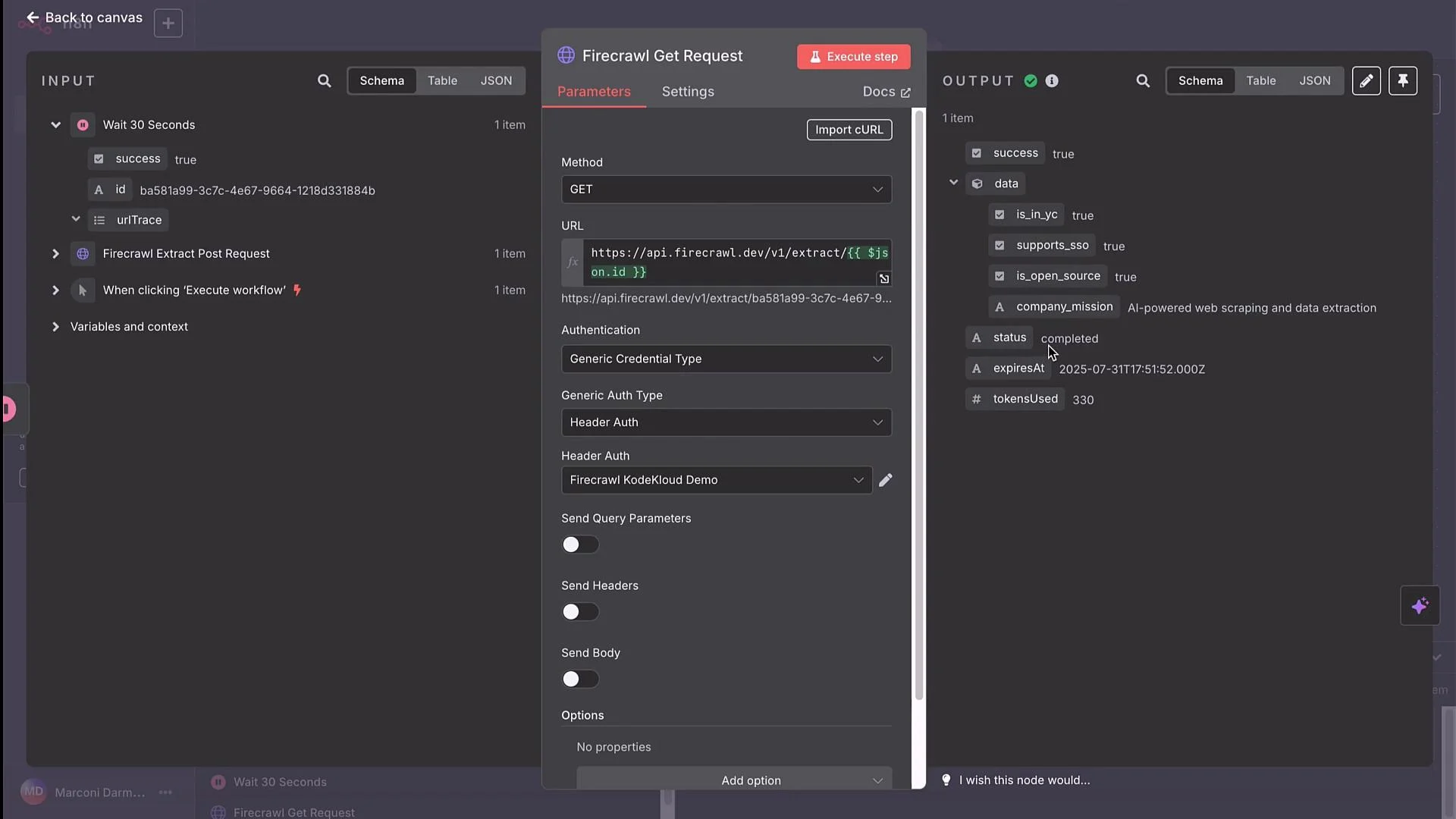The width and height of the screenshot is (1456, 819).
Task: Click the Execute step button
Action: point(854,57)
